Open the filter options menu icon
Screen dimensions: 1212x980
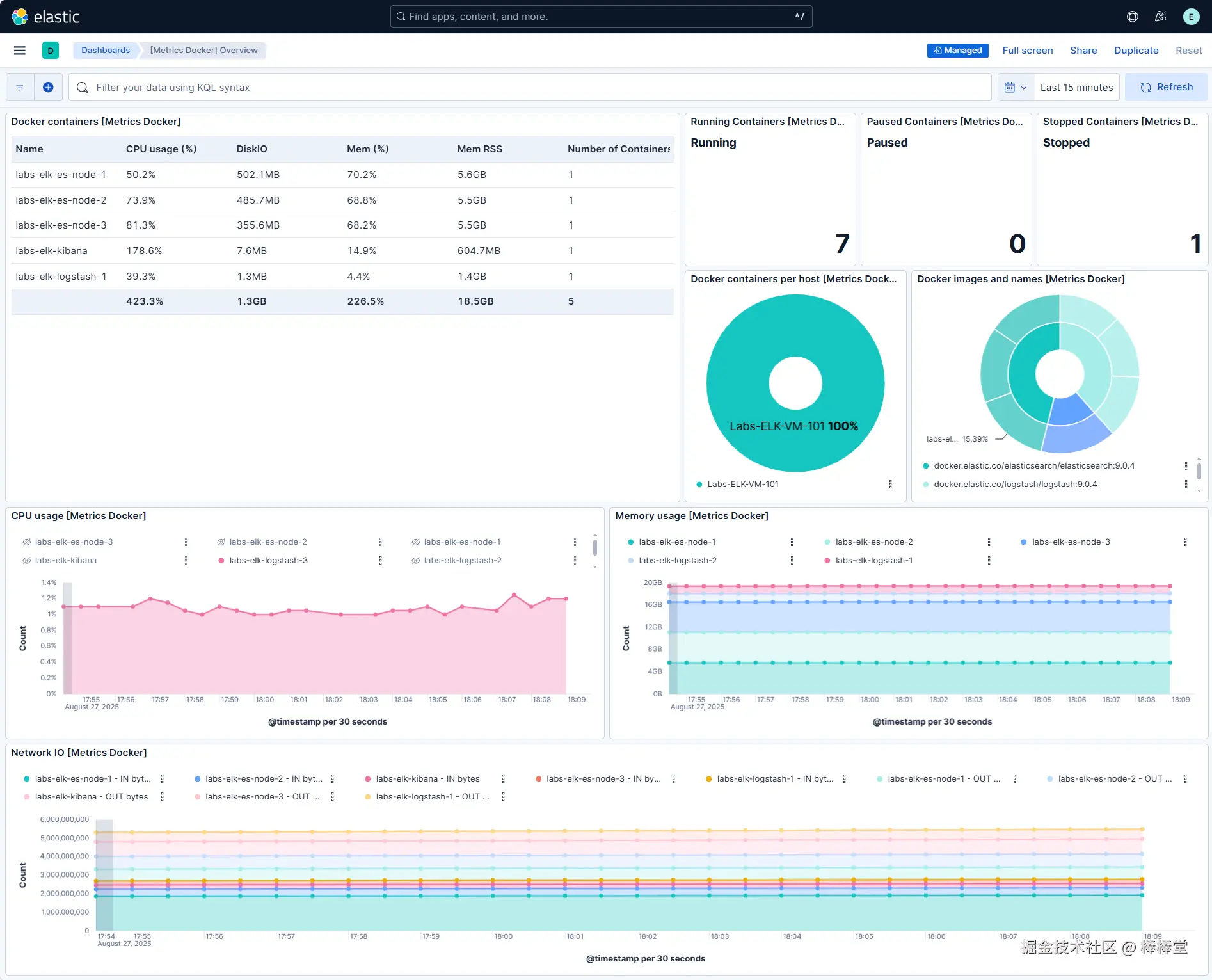(x=20, y=87)
